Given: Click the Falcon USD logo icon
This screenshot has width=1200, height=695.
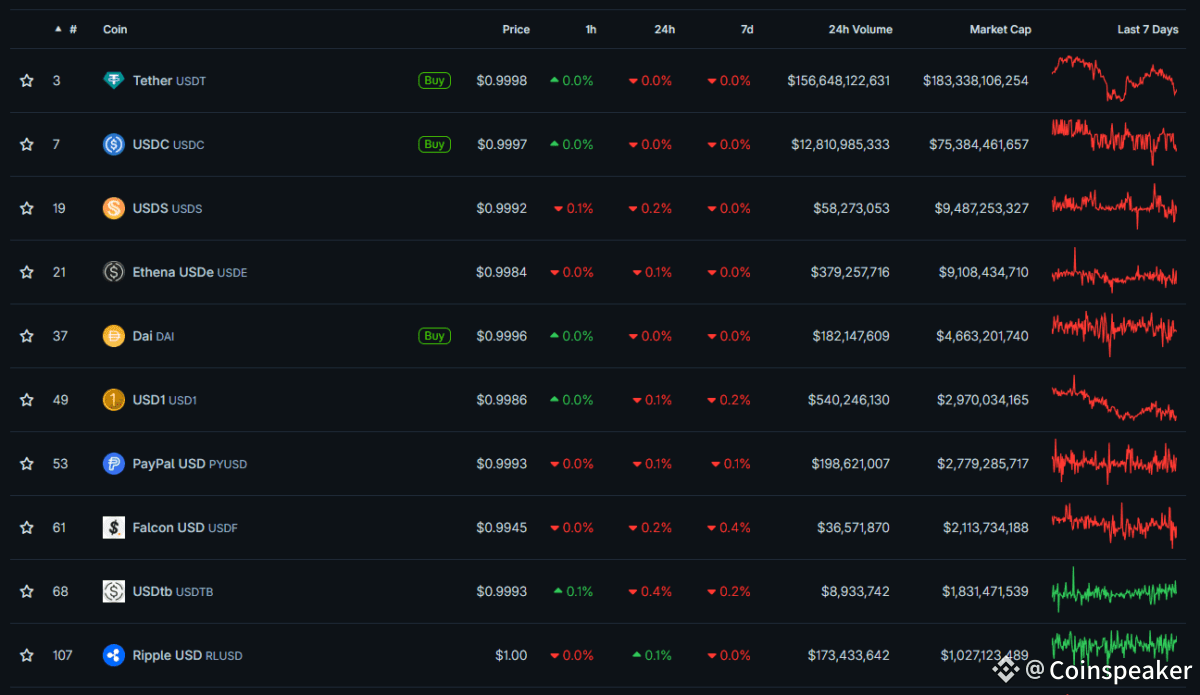Looking at the screenshot, I should coord(114,528).
